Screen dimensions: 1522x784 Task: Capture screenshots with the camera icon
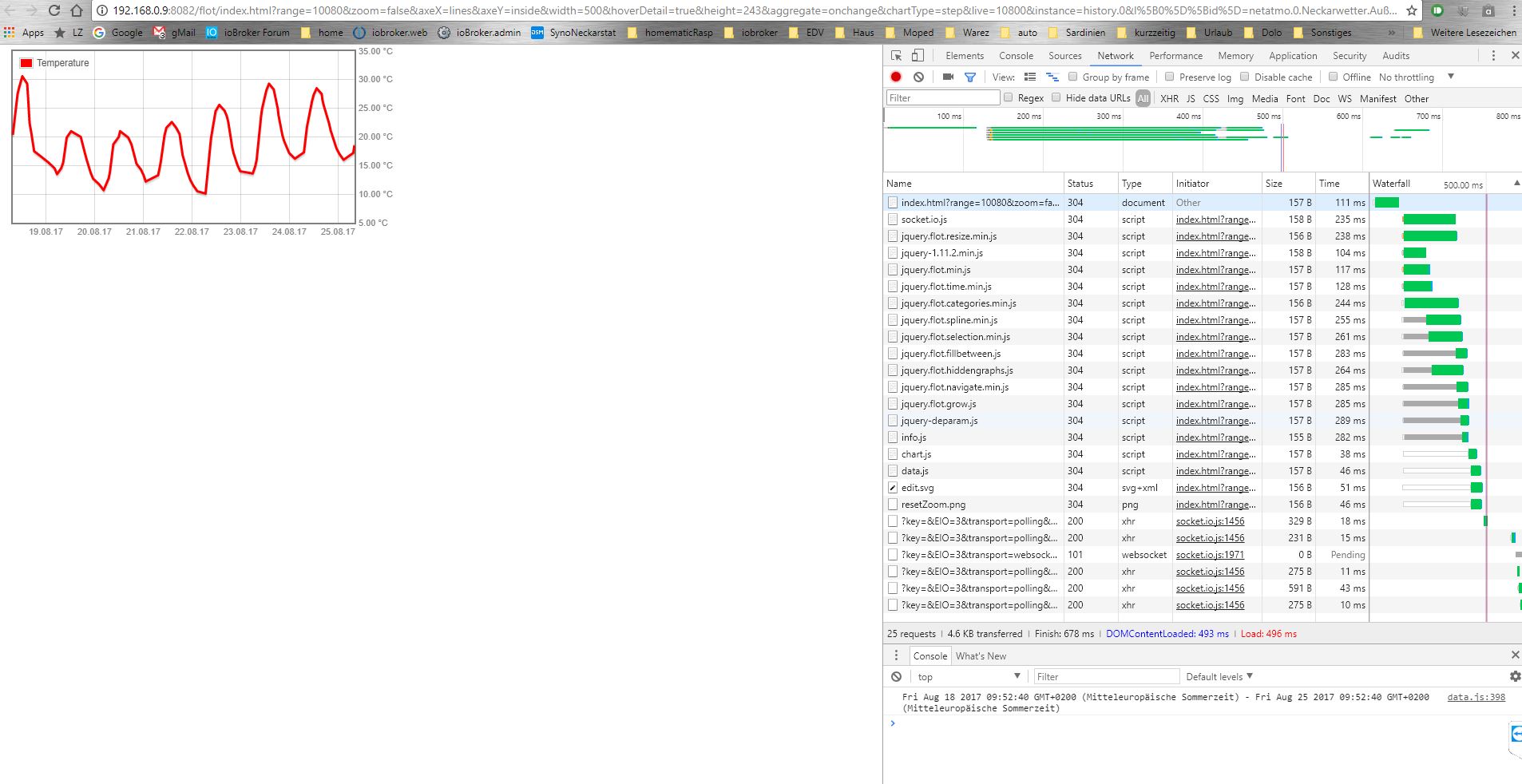pos(948,77)
